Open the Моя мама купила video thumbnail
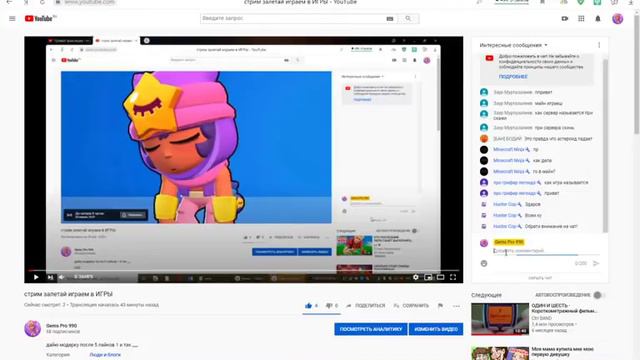This screenshot has height=360, width=640. [x=500, y=353]
